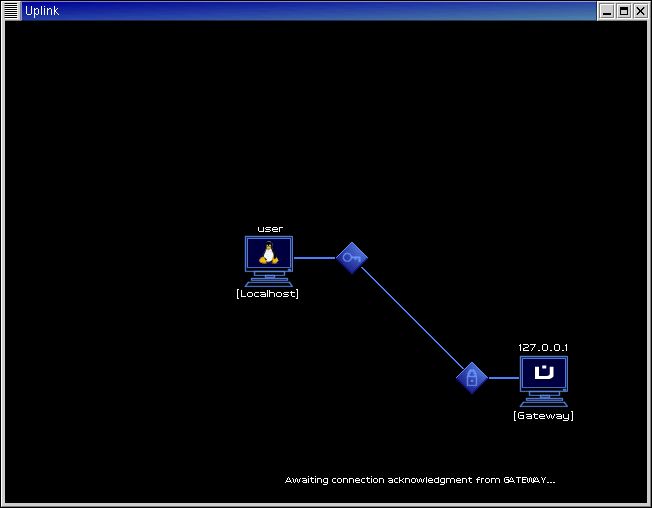Click the Localhost computer icon with penguin
652x508 pixels.
269,261
